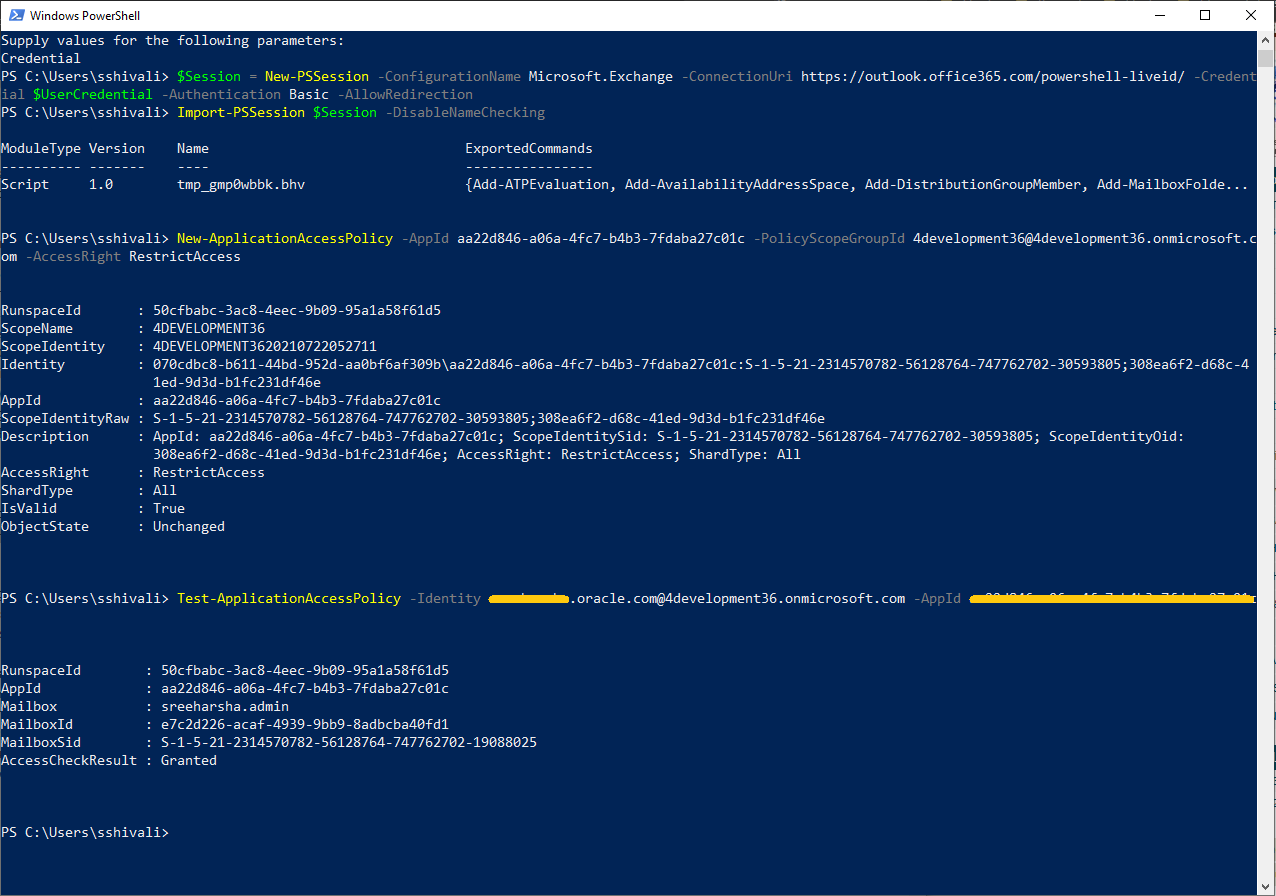Click the New-ApplicationAccessPolicy command
Screen dimensions: 1276x896
(285, 239)
